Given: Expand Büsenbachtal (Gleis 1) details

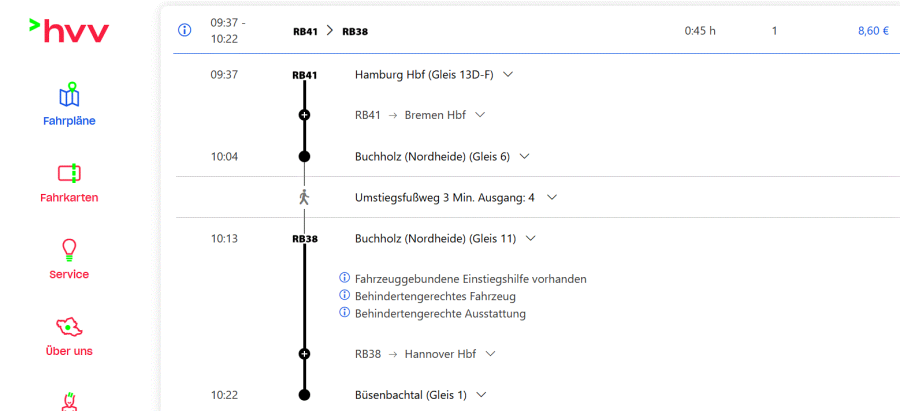Looking at the screenshot, I should (x=481, y=394).
